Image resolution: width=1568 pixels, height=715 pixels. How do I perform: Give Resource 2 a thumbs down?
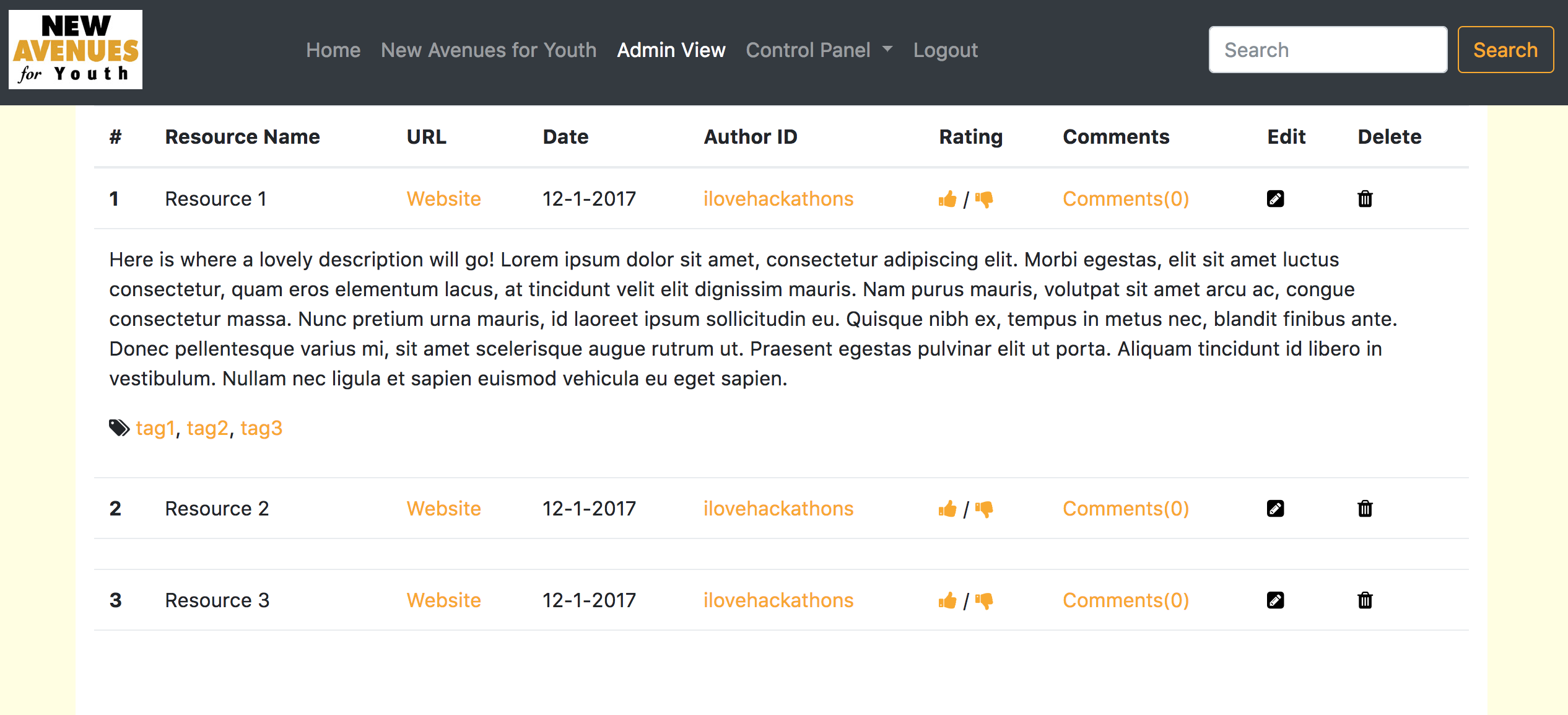click(x=984, y=509)
